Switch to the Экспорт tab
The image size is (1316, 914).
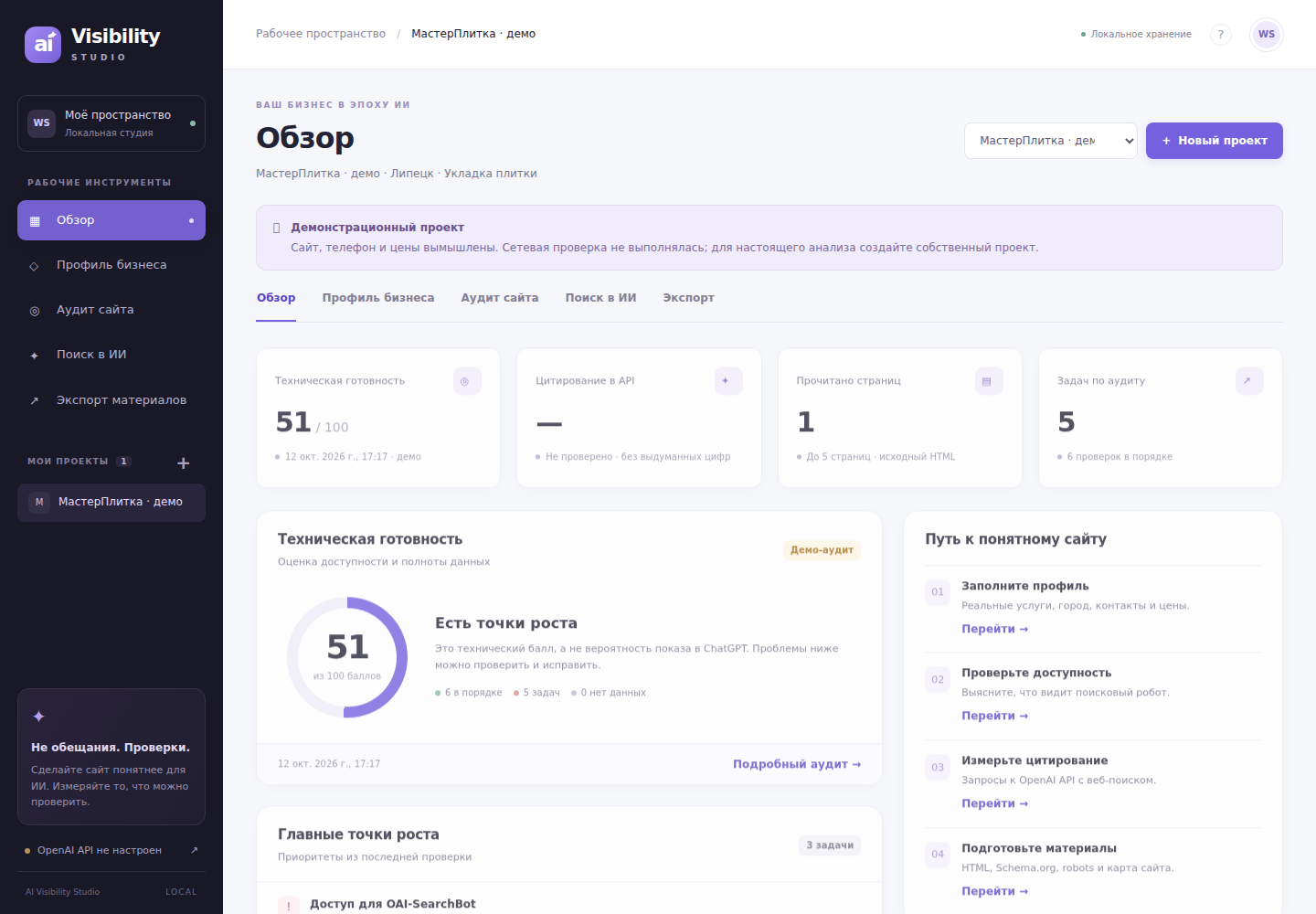688,299
